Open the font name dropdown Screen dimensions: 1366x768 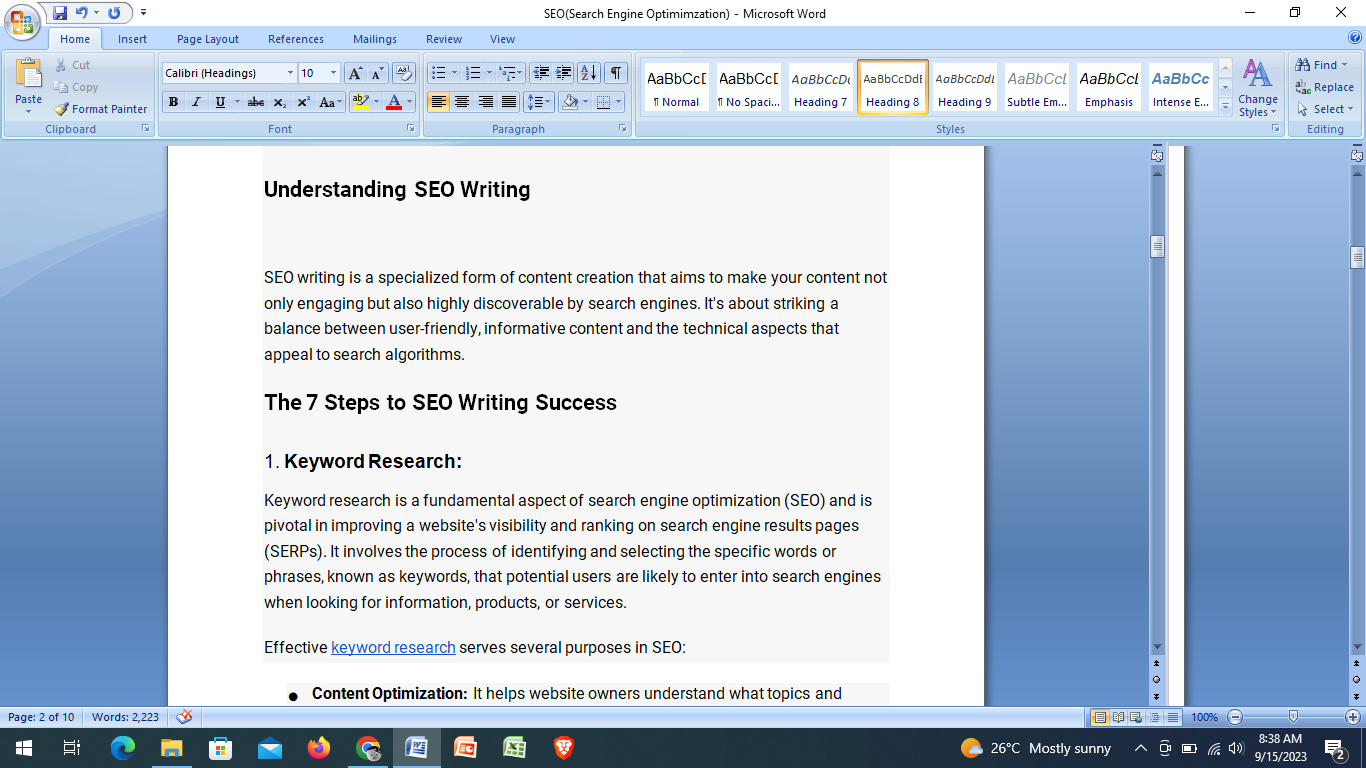pos(290,73)
